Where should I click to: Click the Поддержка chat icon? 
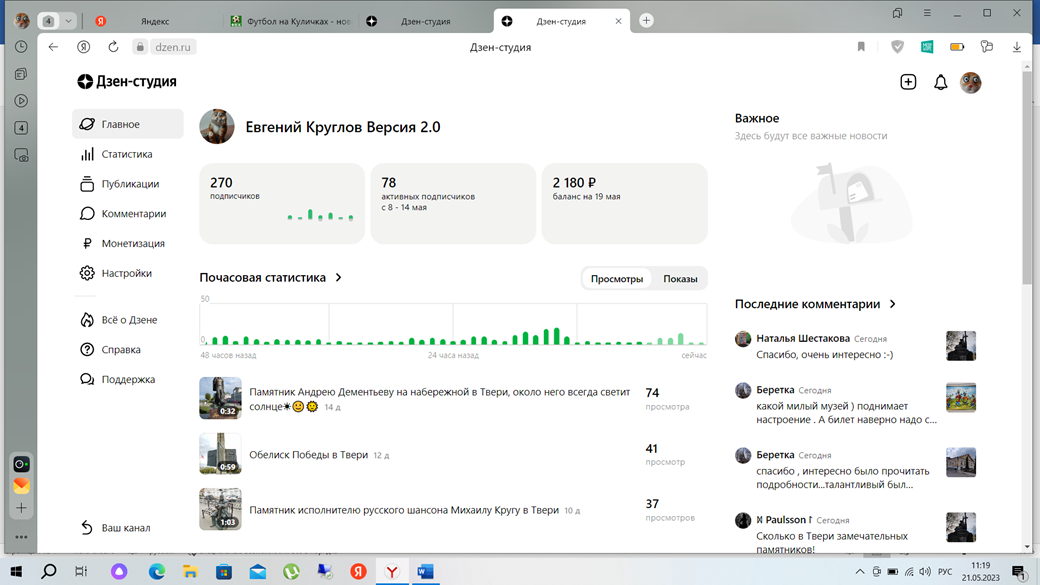click(x=87, y=379)
